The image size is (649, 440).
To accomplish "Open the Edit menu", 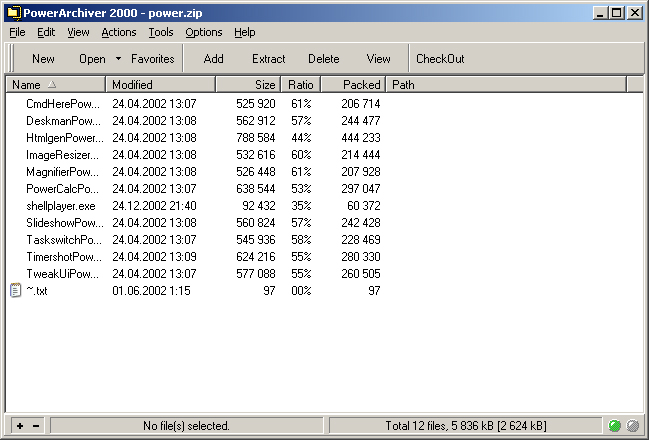I will tap(46, 32).
